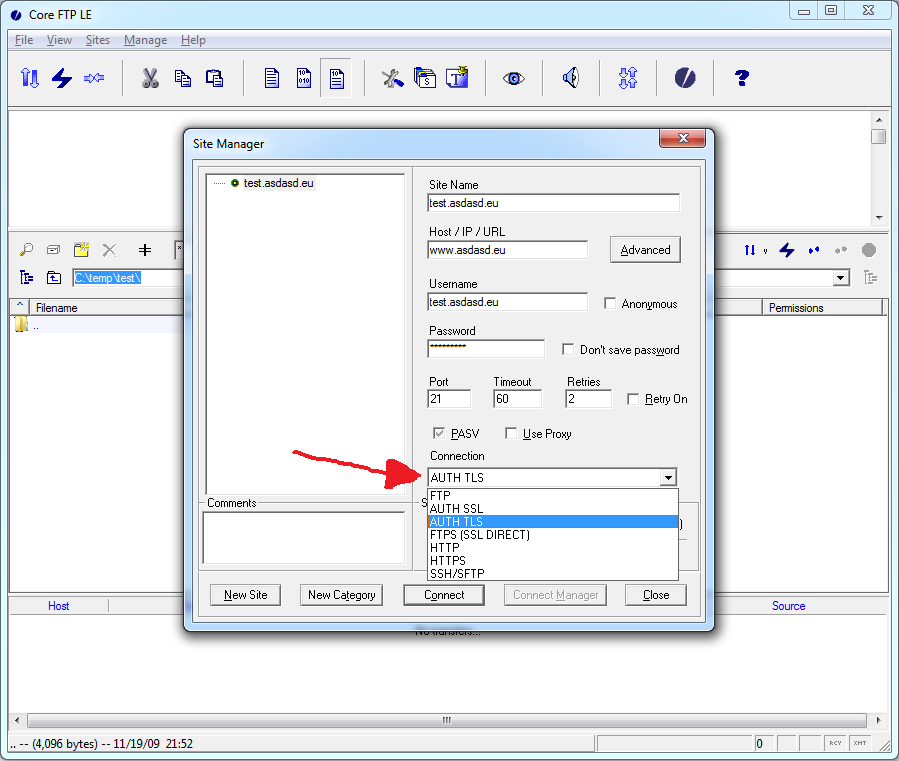Open the scheduler windows toolbar icon
The width and height of the screenshot is (899, 761).
425,78
